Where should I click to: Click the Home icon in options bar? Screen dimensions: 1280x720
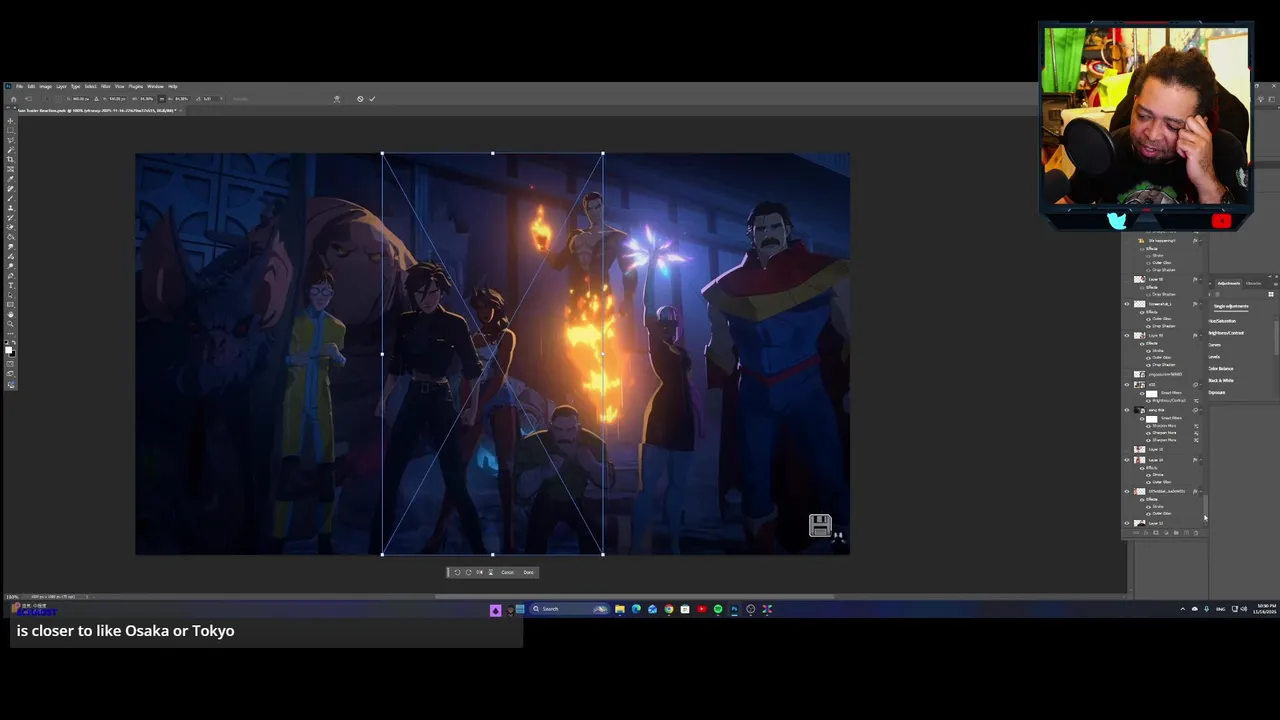pyautogui.click(x=13, y=99)
